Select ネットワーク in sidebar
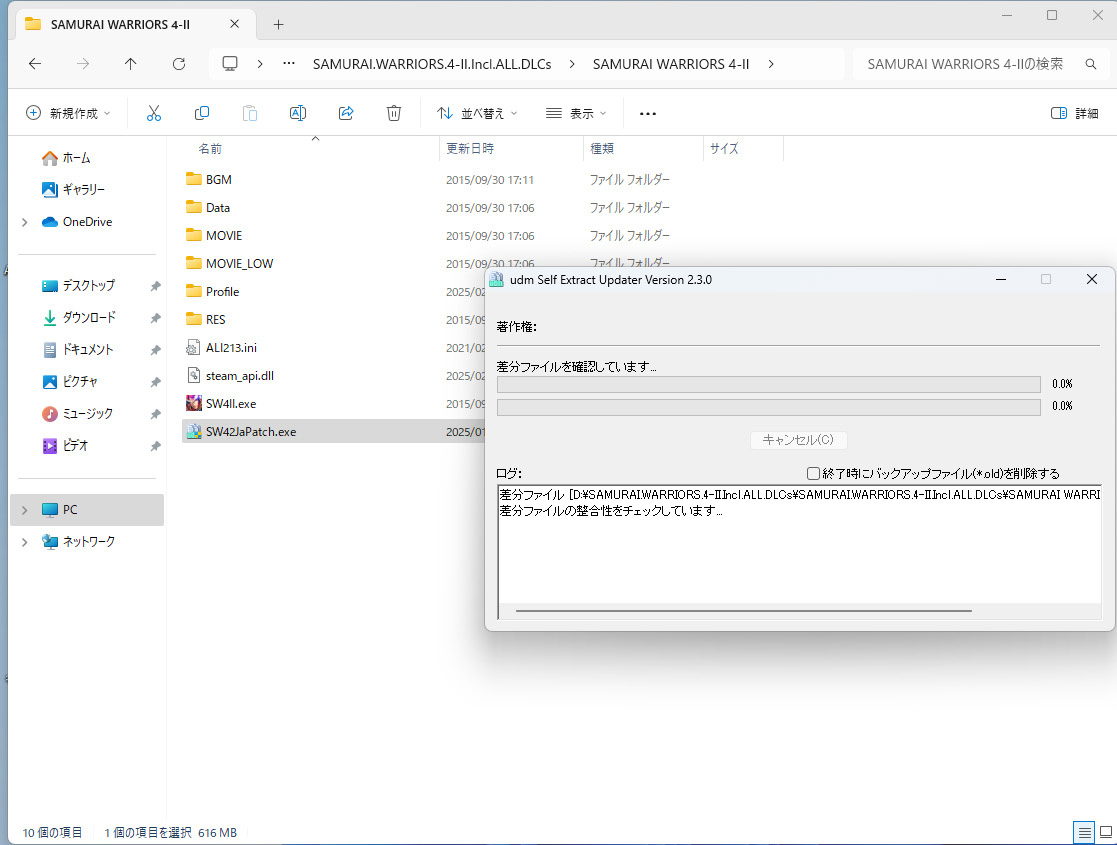 click(x=87, y=542)
